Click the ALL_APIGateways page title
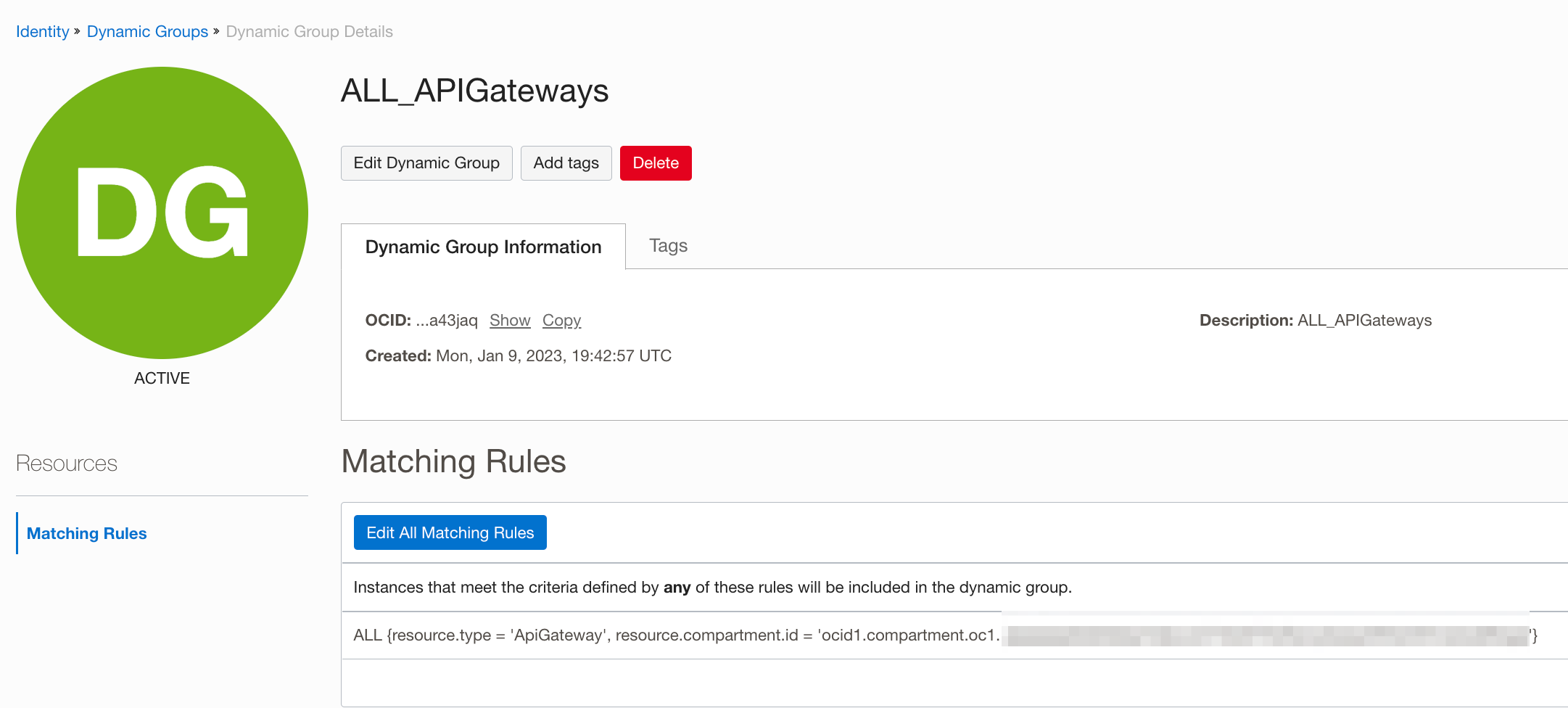This screenshot has height=708, width=1568. click(x=474, y=91)
